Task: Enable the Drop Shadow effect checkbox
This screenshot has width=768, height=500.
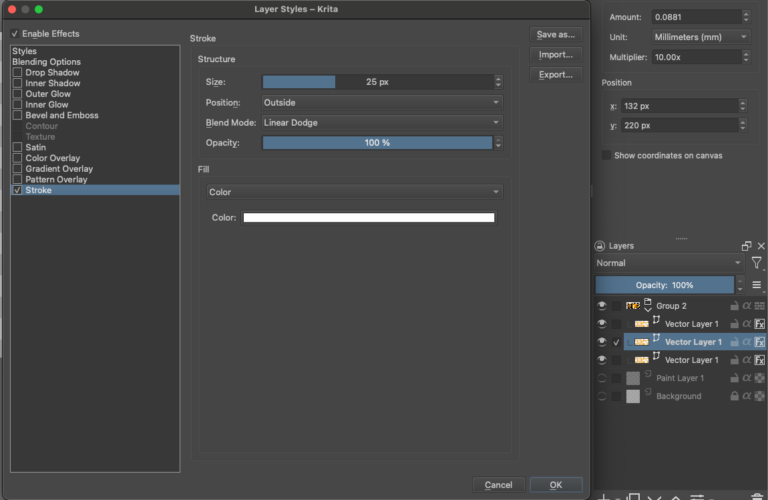Action: (17, 73)
